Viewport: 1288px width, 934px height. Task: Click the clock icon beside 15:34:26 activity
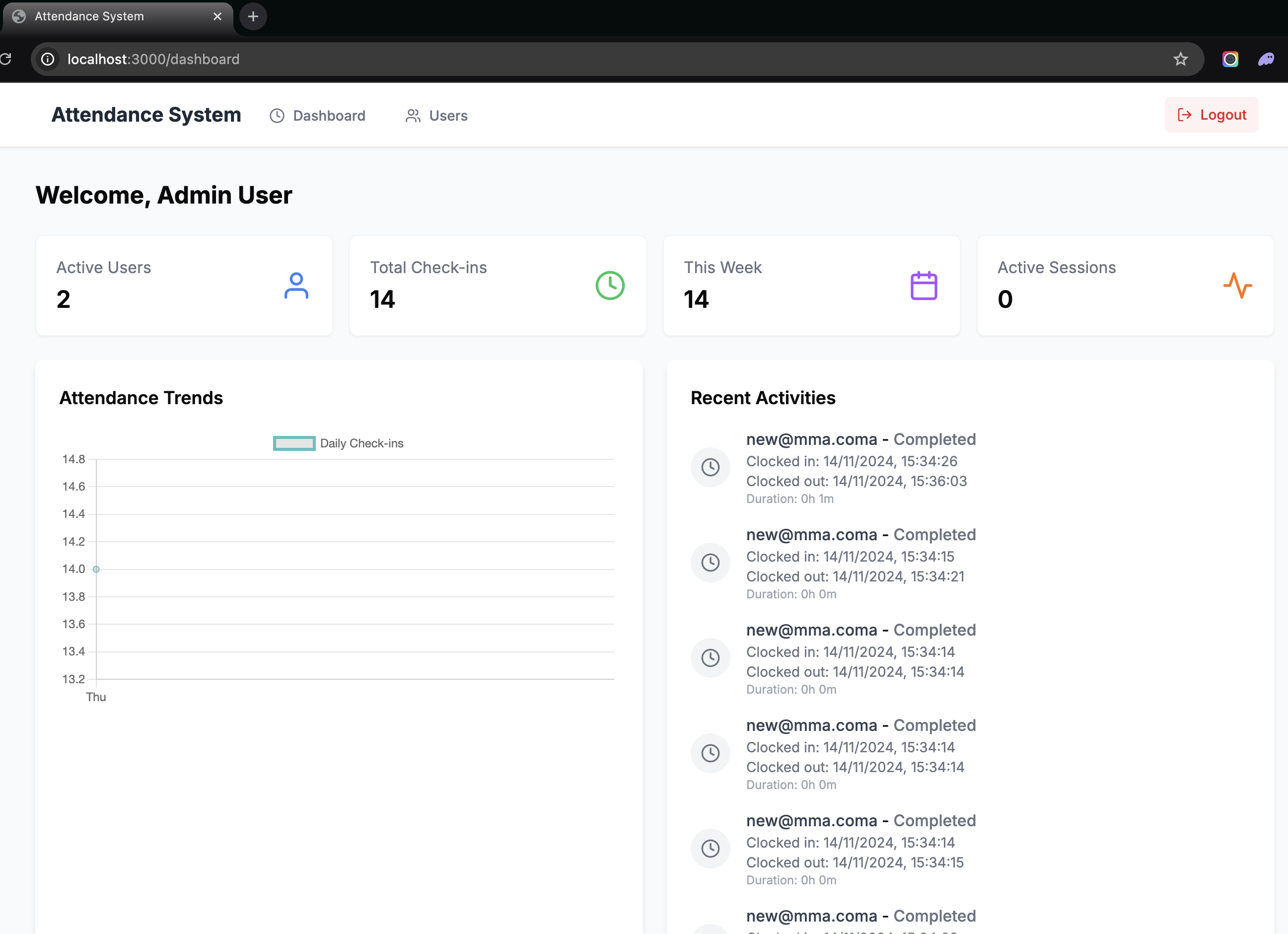710,467
